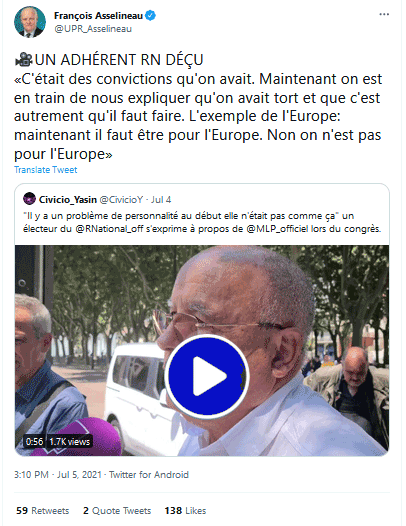Click the Twitter for Android source link

point(149,475)
